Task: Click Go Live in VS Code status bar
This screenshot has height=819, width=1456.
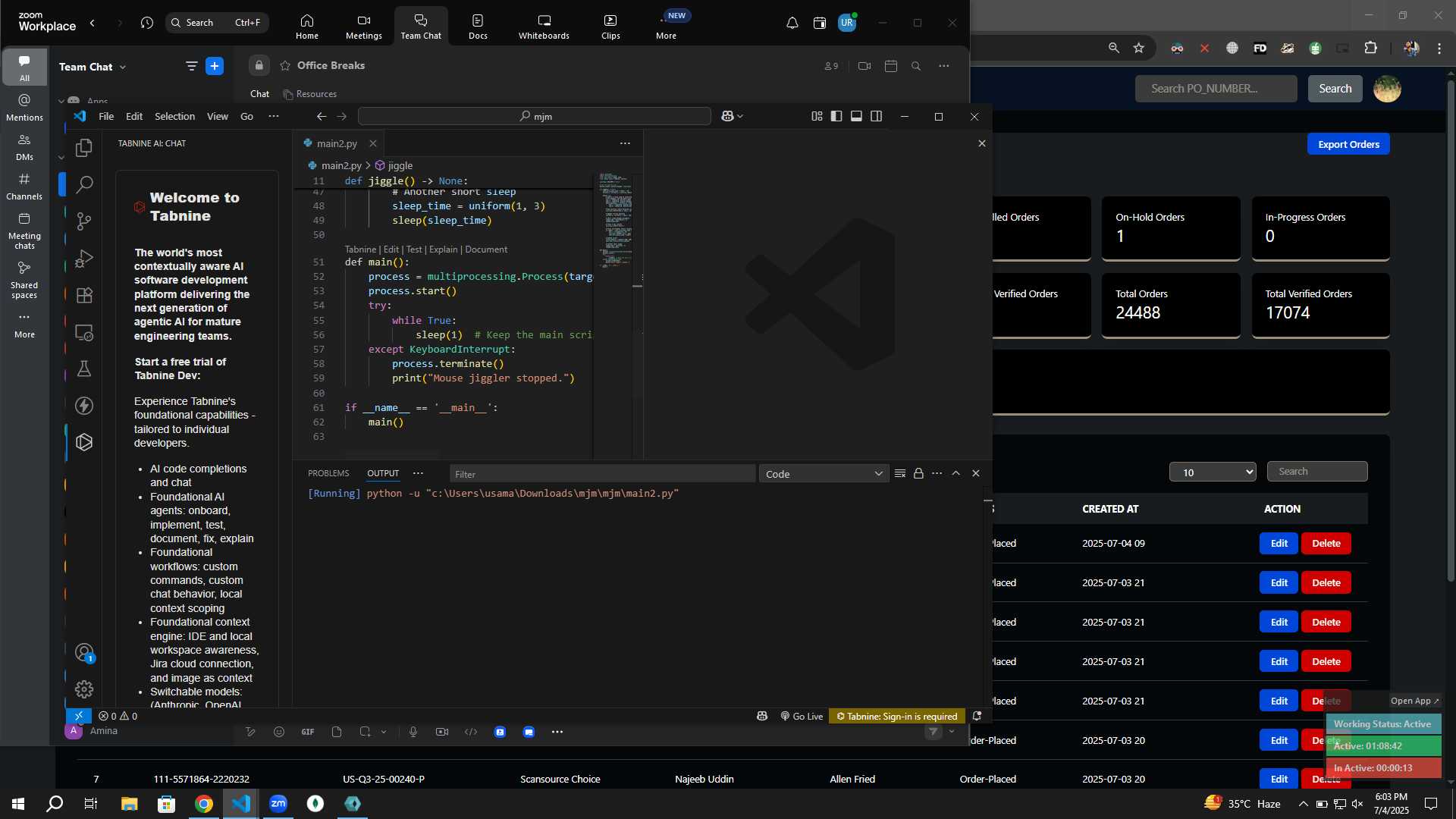Action: tap(802, 716)
